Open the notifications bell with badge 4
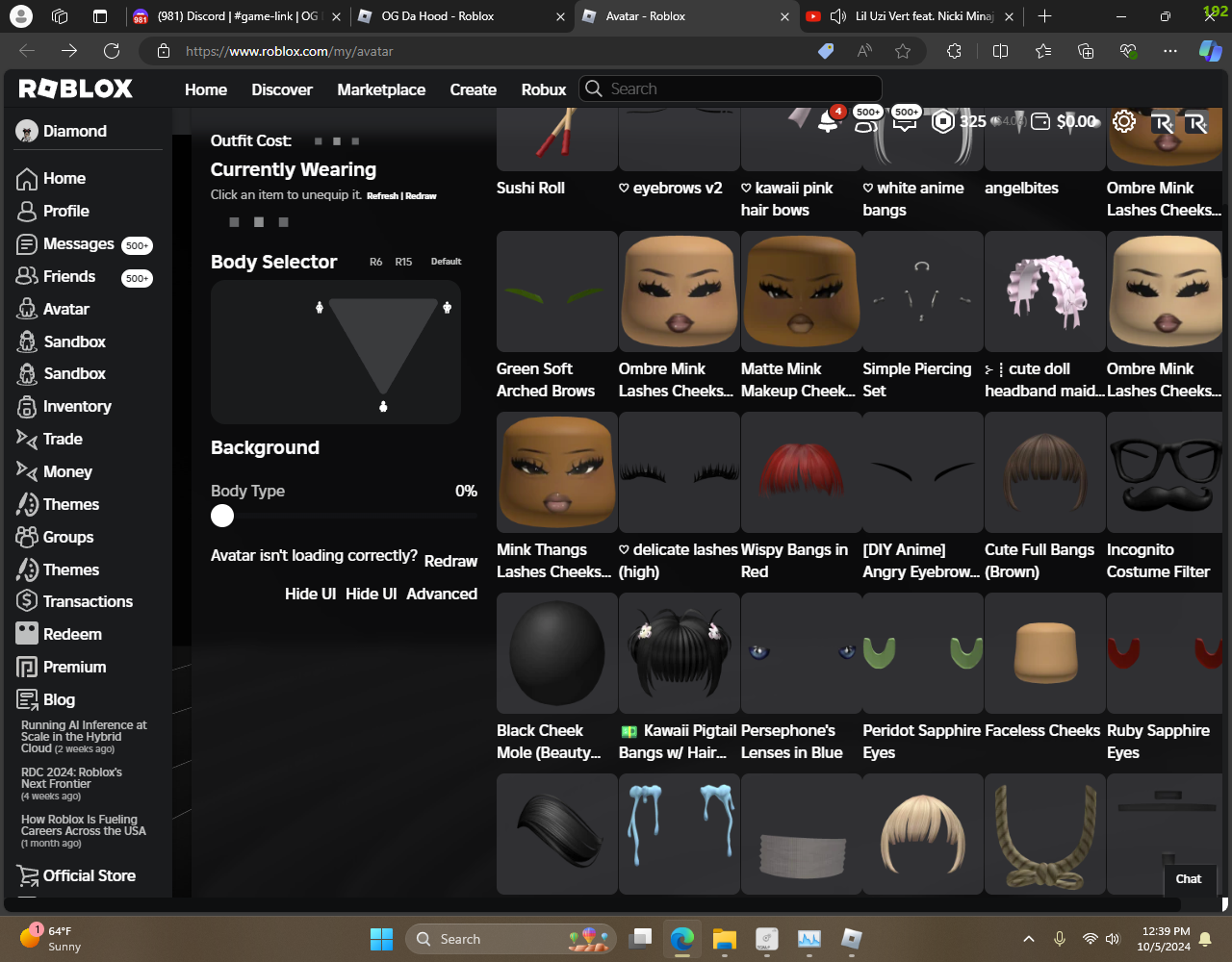 coord(828,120)
